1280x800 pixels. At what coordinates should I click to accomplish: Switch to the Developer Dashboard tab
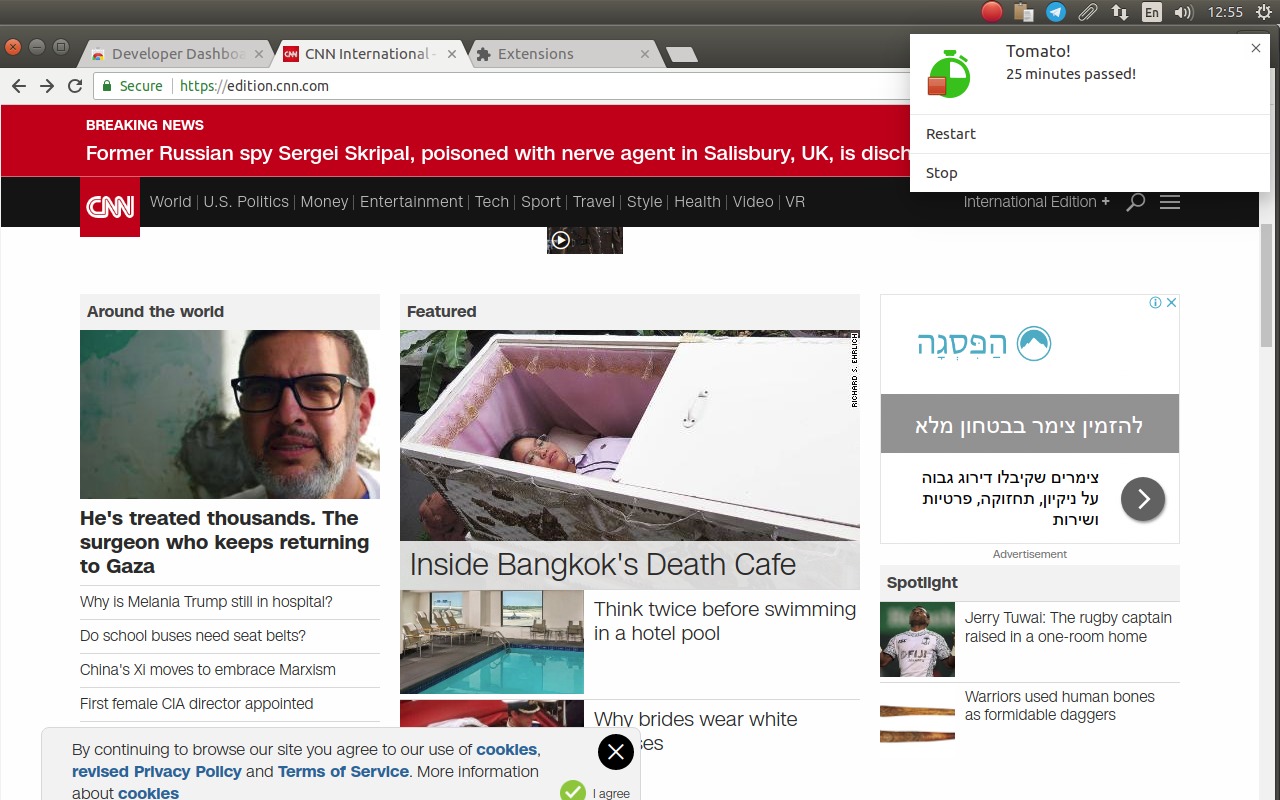(177, 54)
